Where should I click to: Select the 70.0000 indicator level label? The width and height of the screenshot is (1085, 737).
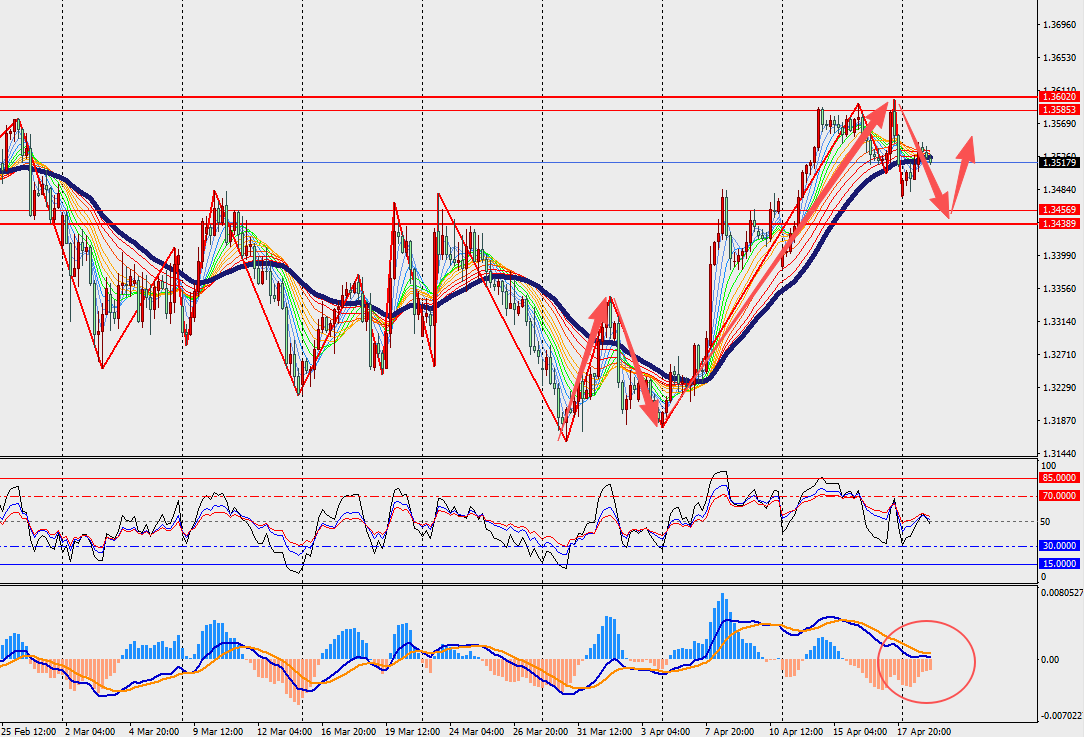(x=1058, y=496)
